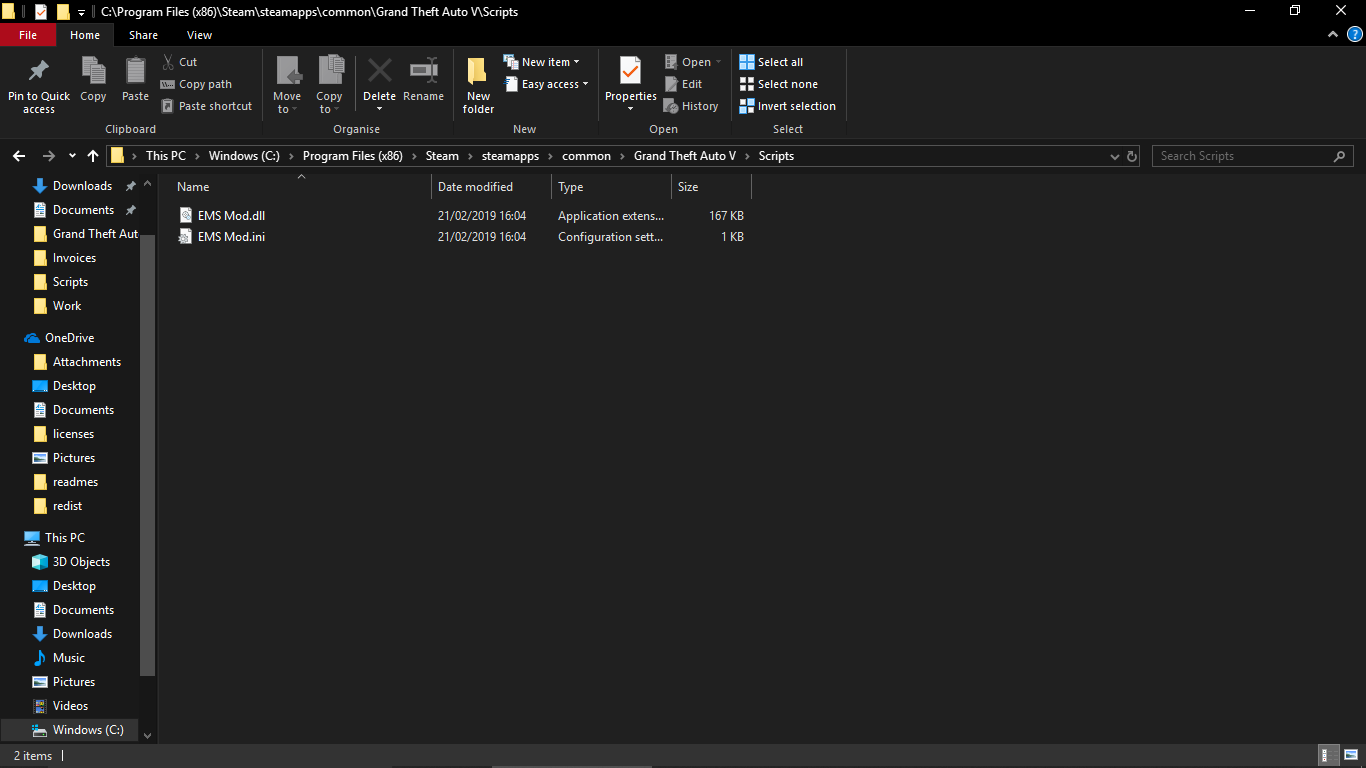The image size is (1366, 768).
Task: Open file History
Action: click(691, 106)
